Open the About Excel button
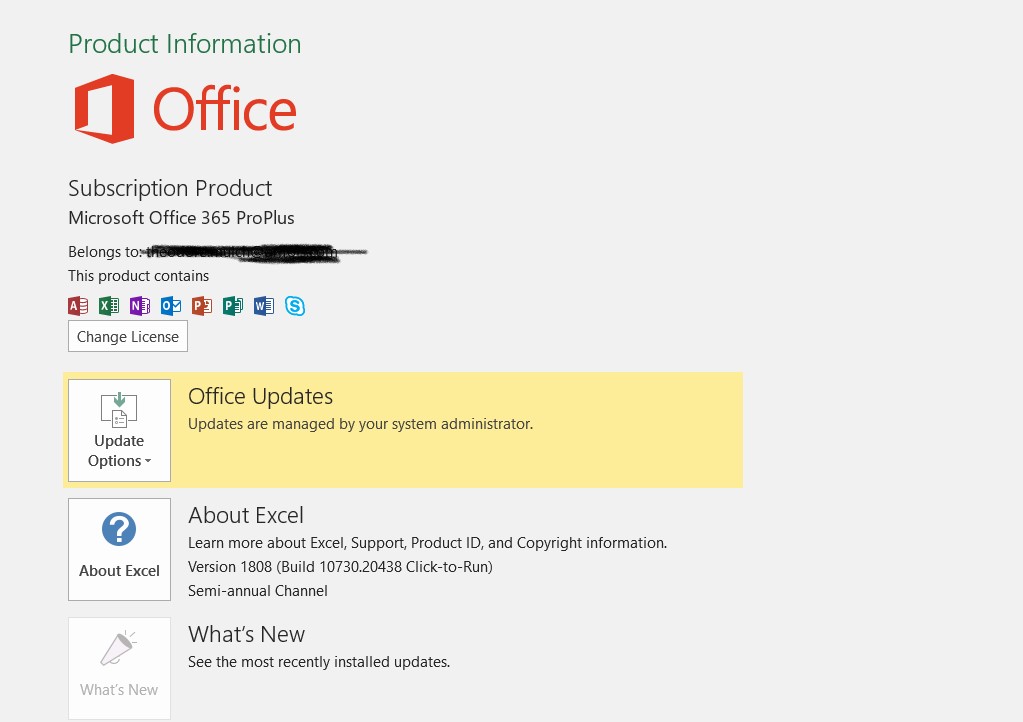Image resolution: width=1023 pixels, height=722 pixels. 119,550
